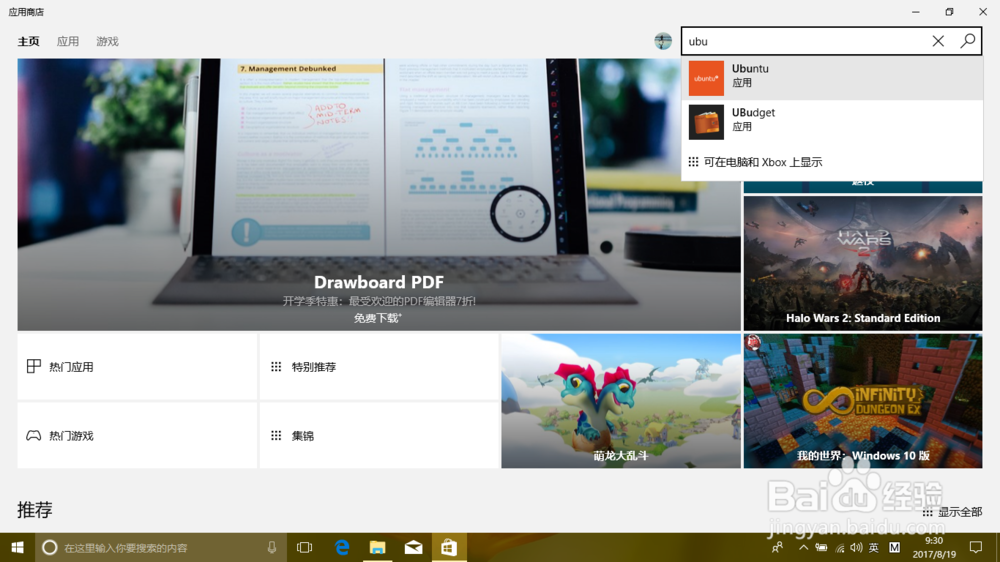The height and width of the screenshot is (562, 1000).
Task: Open Mail app from taskbar
Action: coord(413,547)
